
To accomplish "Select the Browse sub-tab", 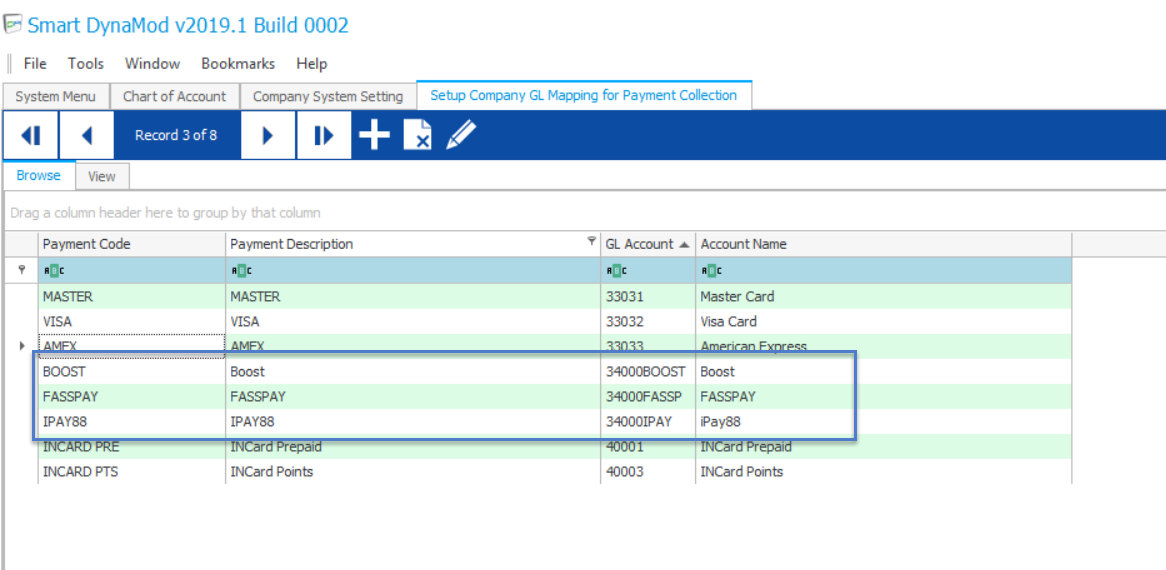I will [39, 175].
